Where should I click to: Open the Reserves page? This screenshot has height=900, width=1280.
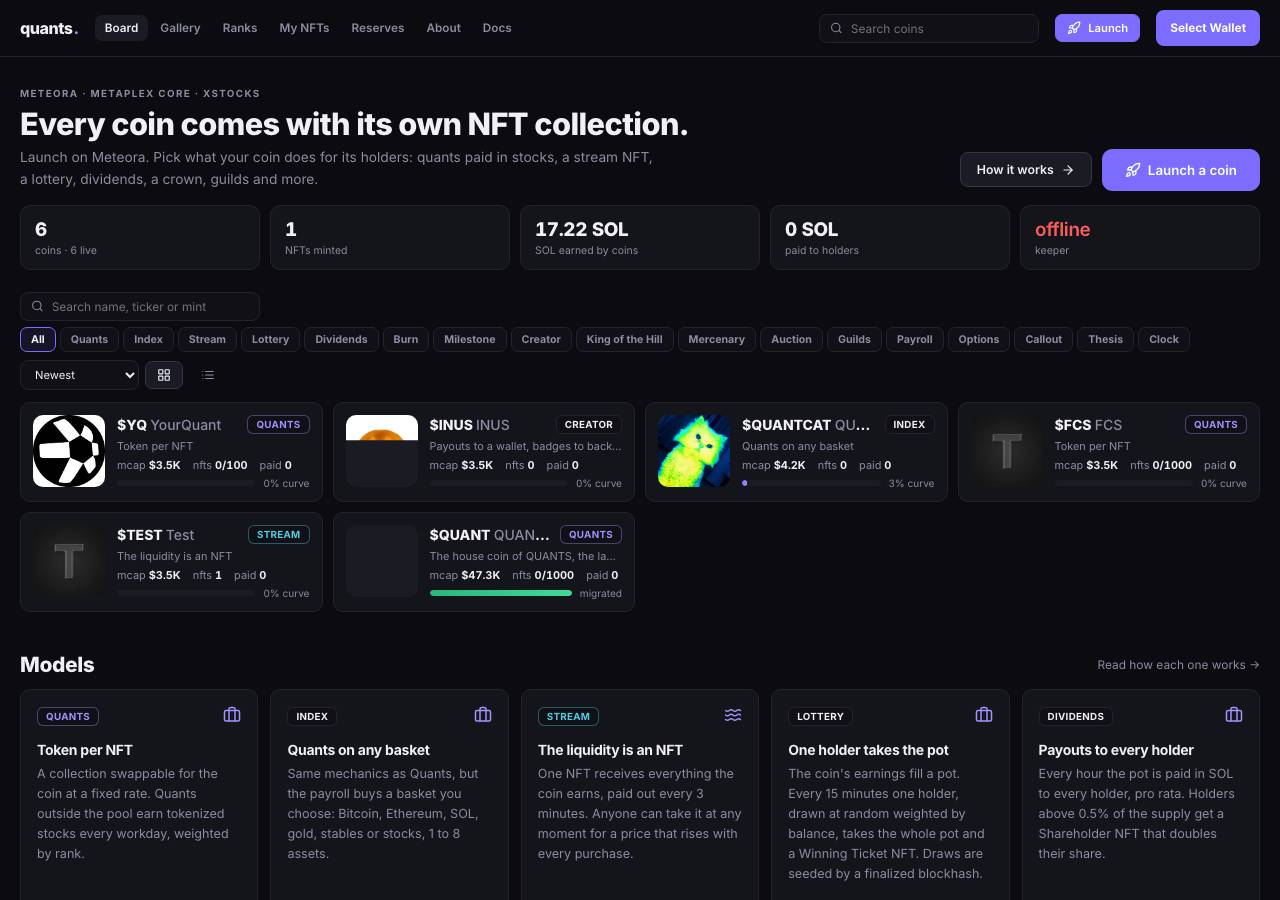click(378, 28)
